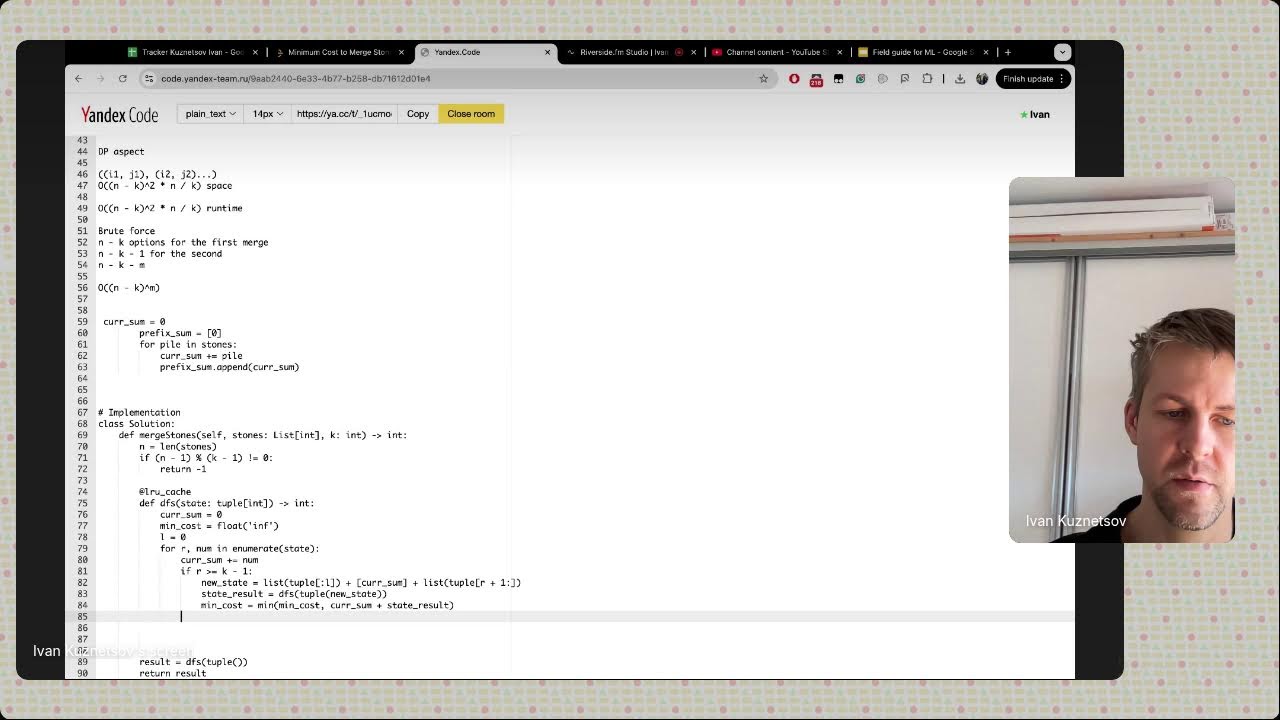1280x720 pixels.
Task: Open the red Opera-style extension icon
Action: [794, 78]
